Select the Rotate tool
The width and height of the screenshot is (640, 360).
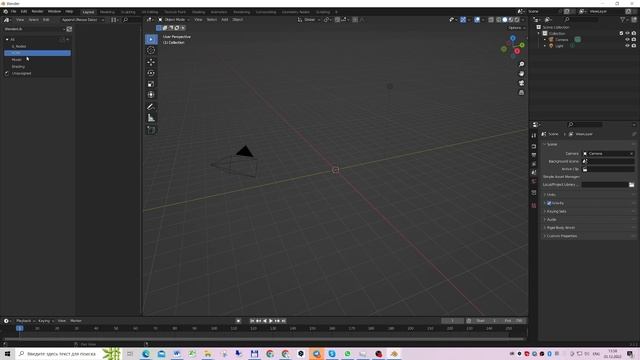tap(151, 73)
